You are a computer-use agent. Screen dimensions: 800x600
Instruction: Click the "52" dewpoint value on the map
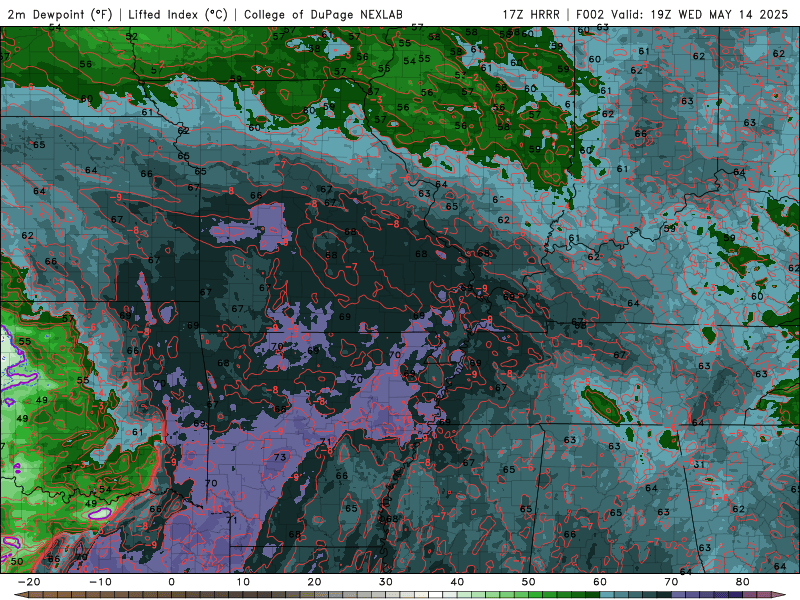tap(132, 36)
